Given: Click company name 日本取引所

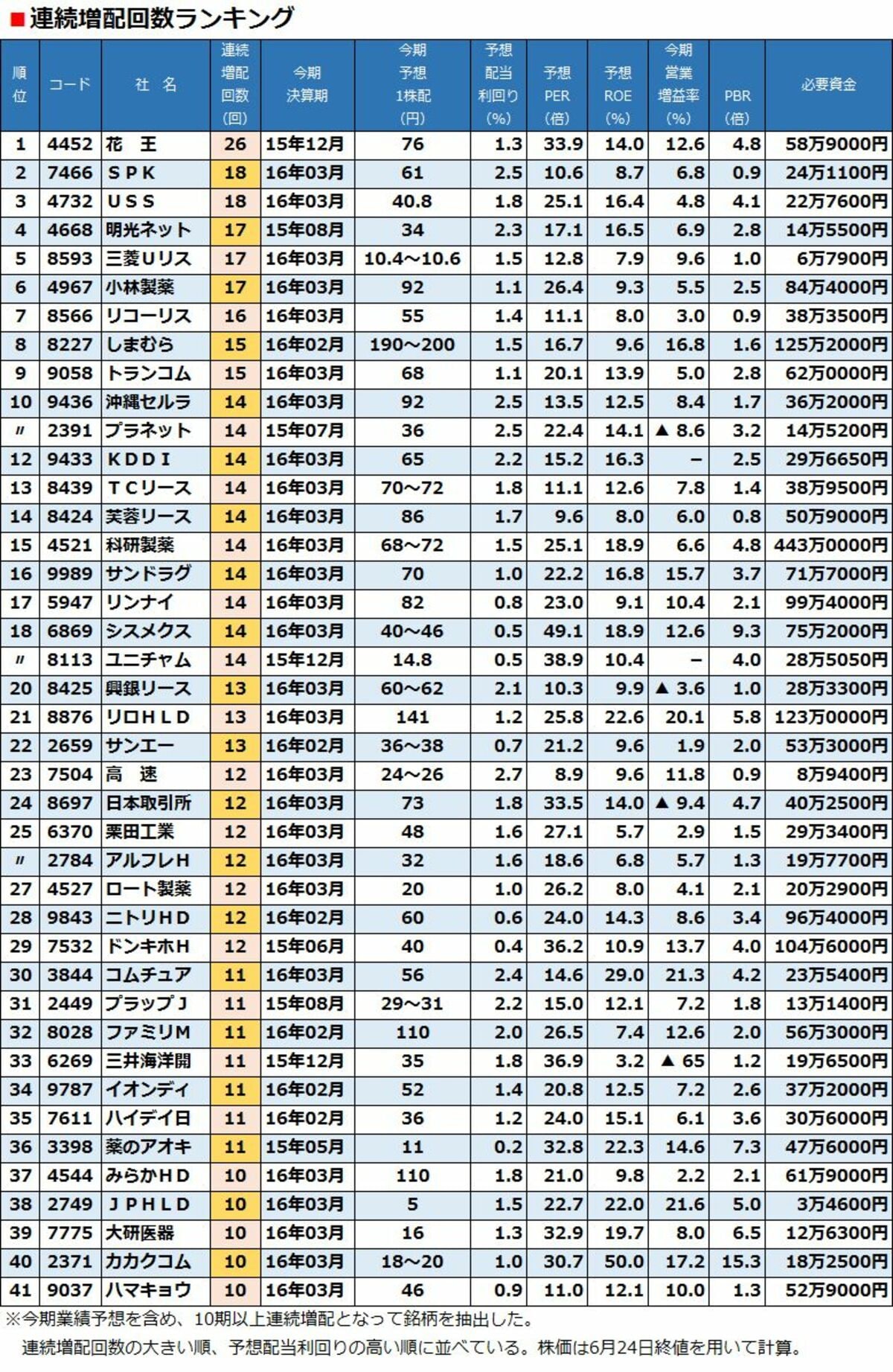Looking at the screenshot, I should [x=148, y=803].
